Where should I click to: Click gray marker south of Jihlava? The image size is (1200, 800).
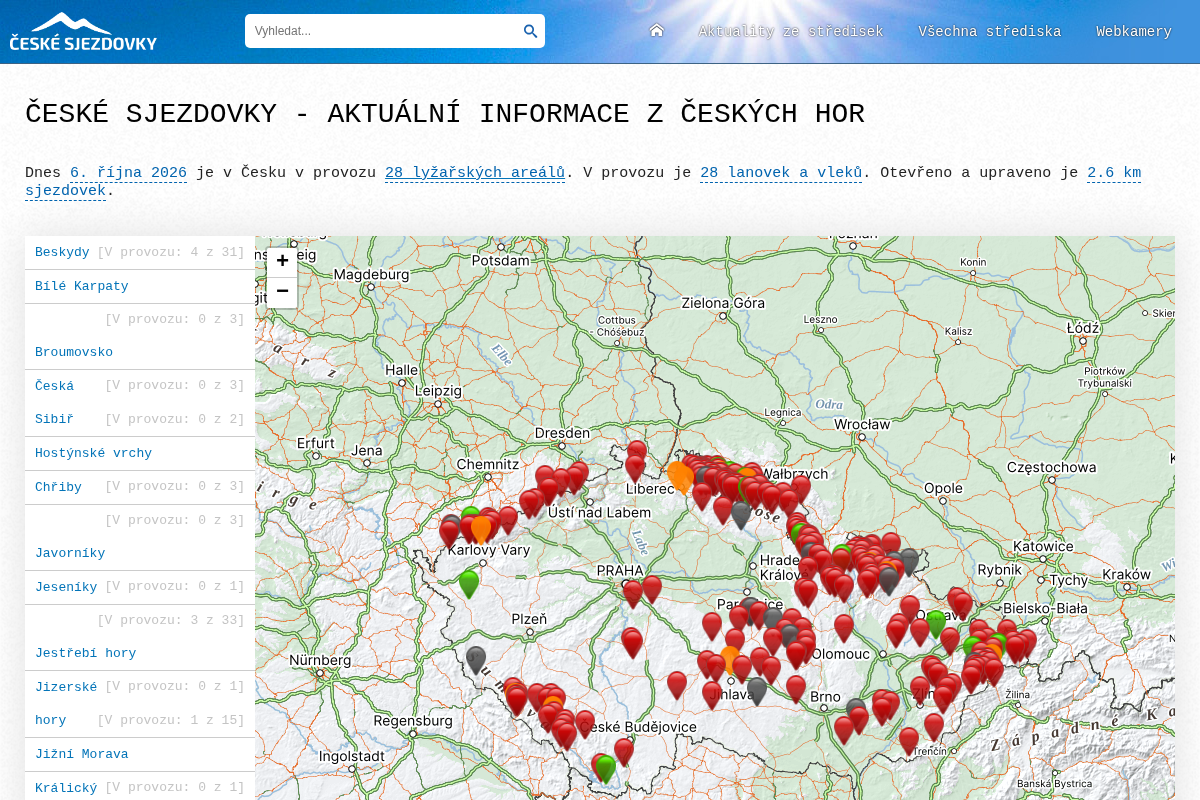coord(757,691)
